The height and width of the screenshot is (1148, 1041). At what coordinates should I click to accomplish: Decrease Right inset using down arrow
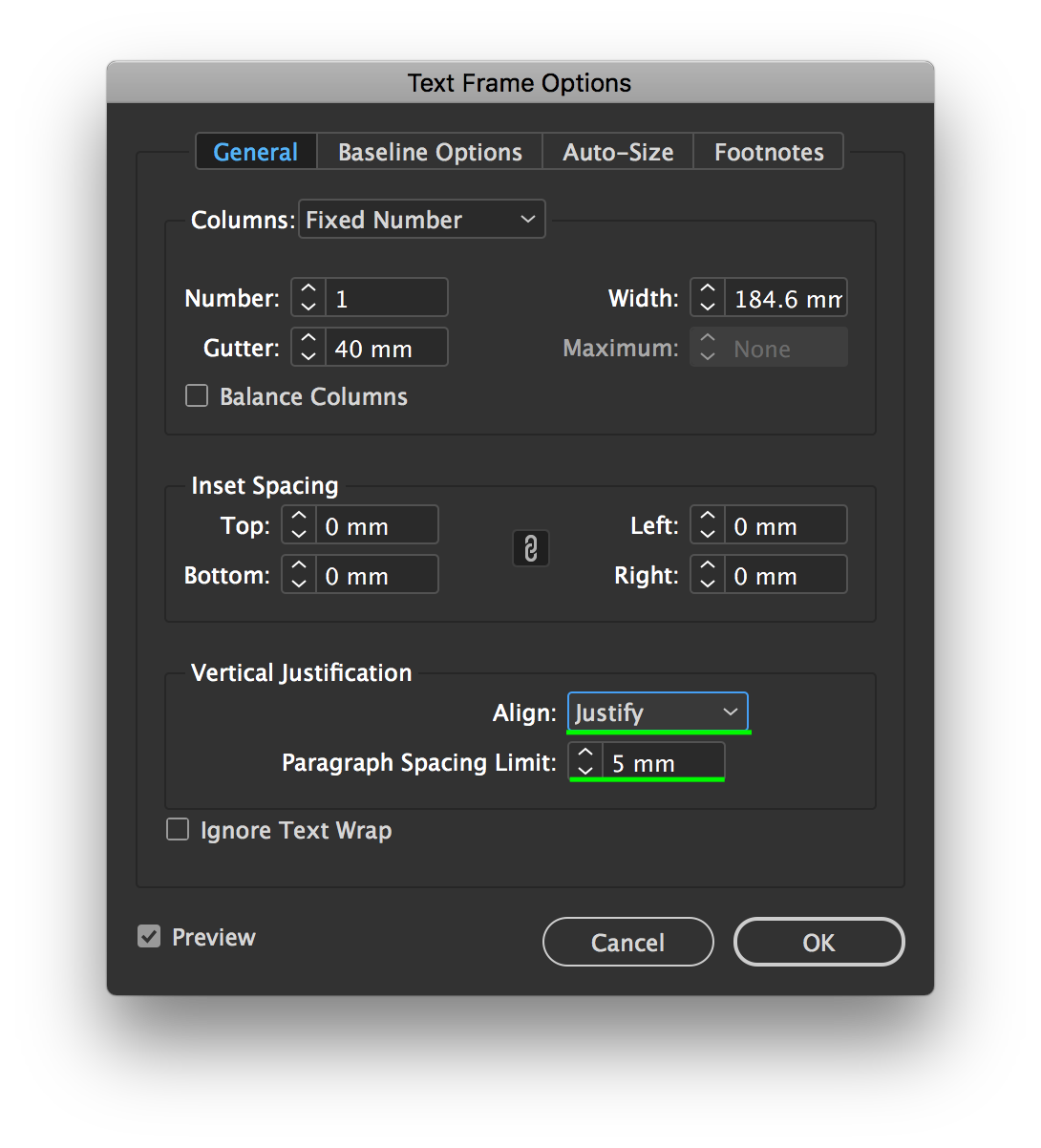pos(707,583)
